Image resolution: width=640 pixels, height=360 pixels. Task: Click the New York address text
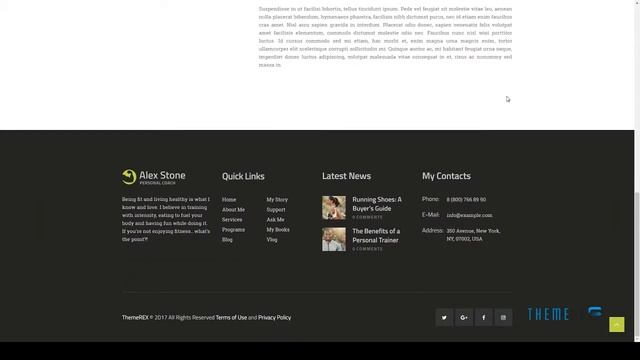tap(473, 235)
